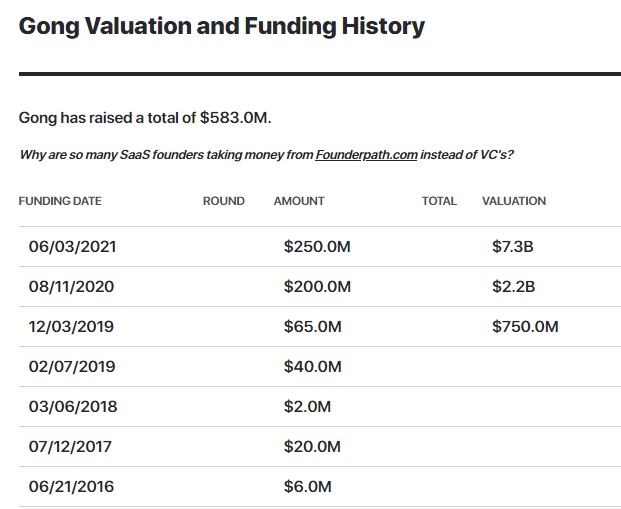Select the 06/03/2021 funding date
This screenshot has width=621, height=509.
tap(72, 247)
